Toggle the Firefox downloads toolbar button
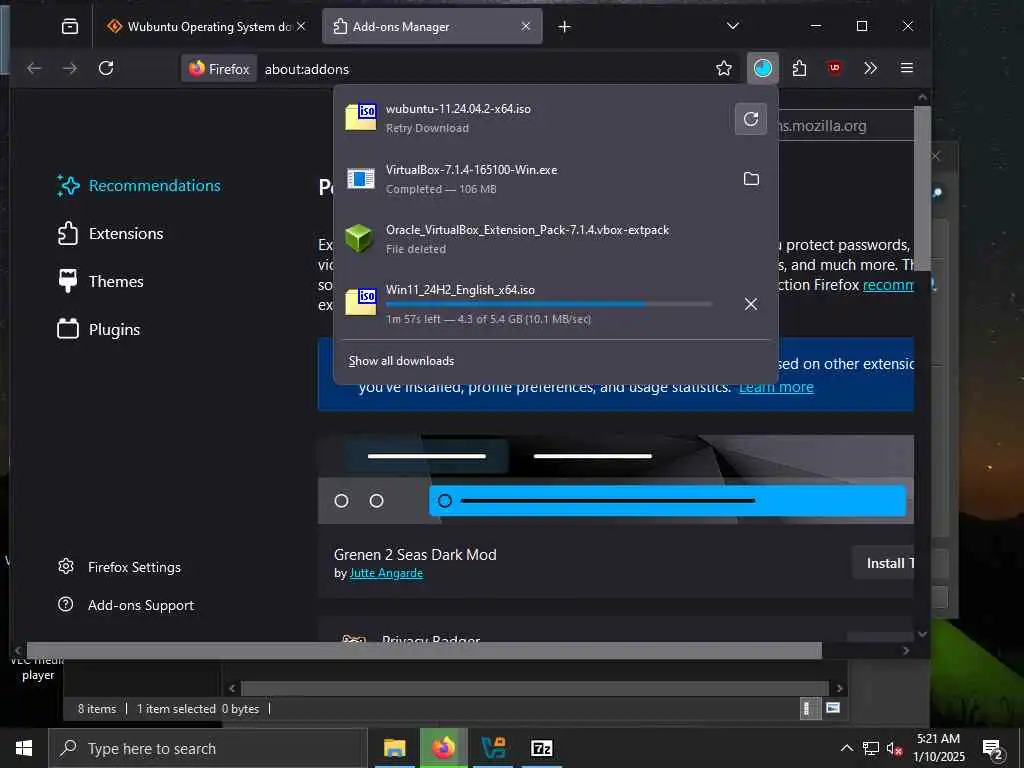This screenshot has height=768, width=1024. point(763,68)
